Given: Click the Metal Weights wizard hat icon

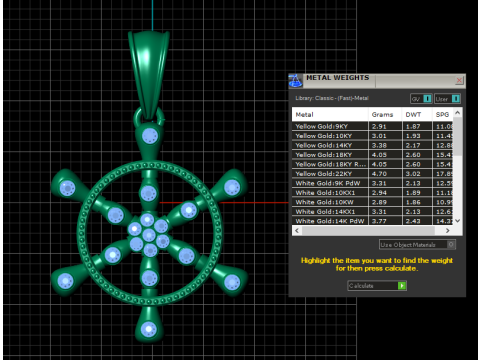Looking at the screenshot, I should [x=295, y=81].
